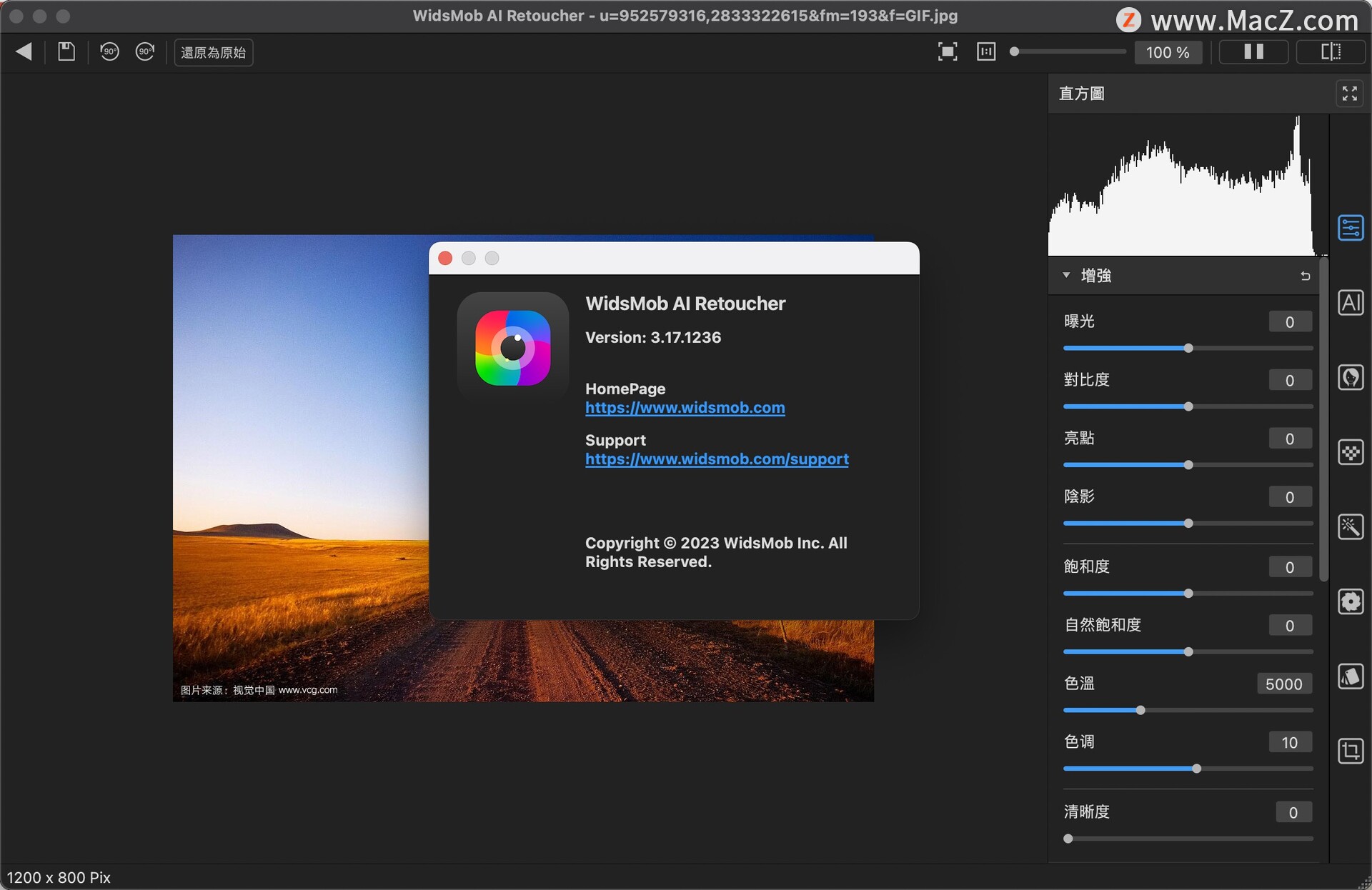
Task: Set the 色调 tint slider
Action: (1188, 769)
